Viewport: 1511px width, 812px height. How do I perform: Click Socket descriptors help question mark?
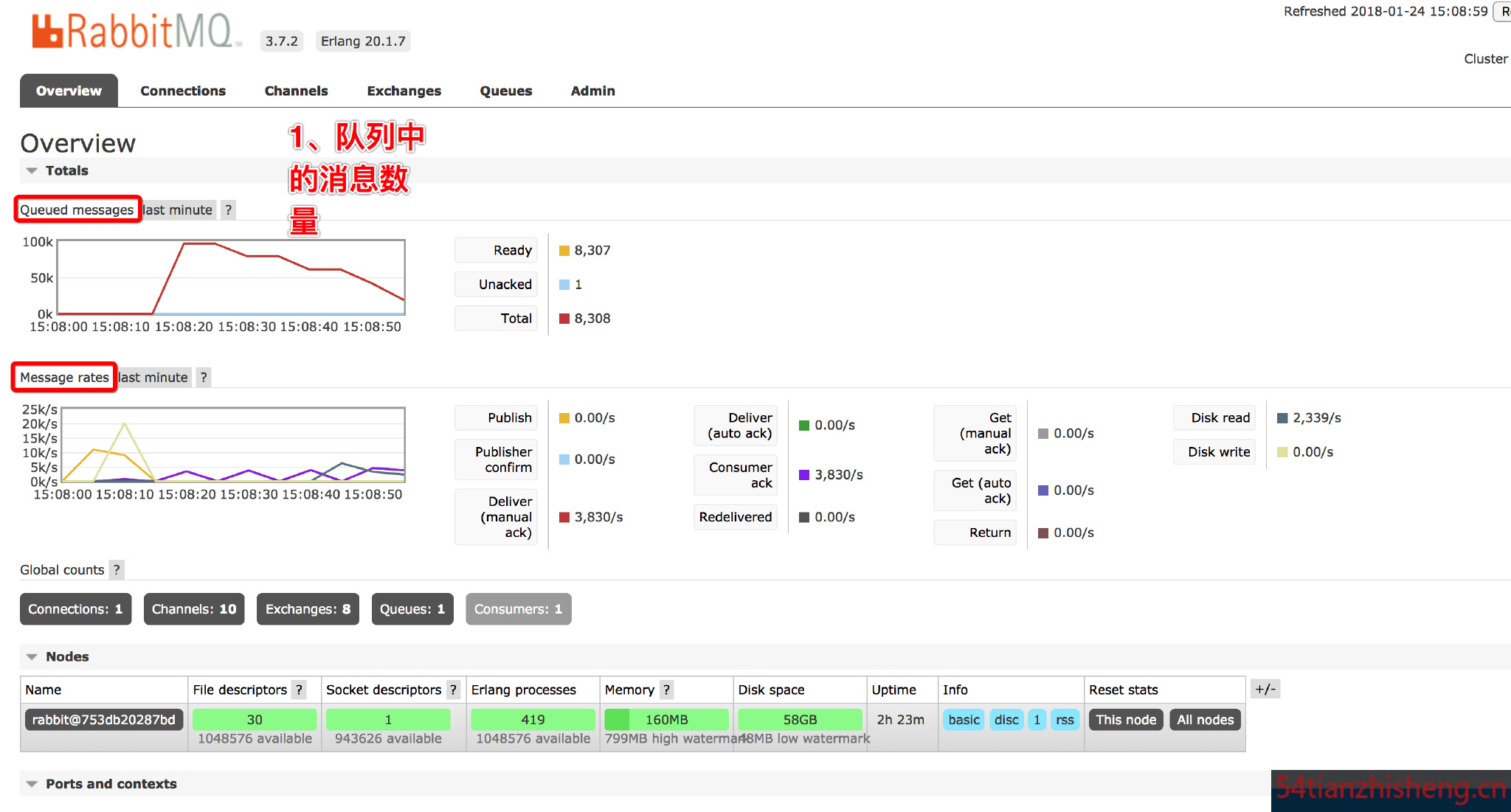(453, 690)
